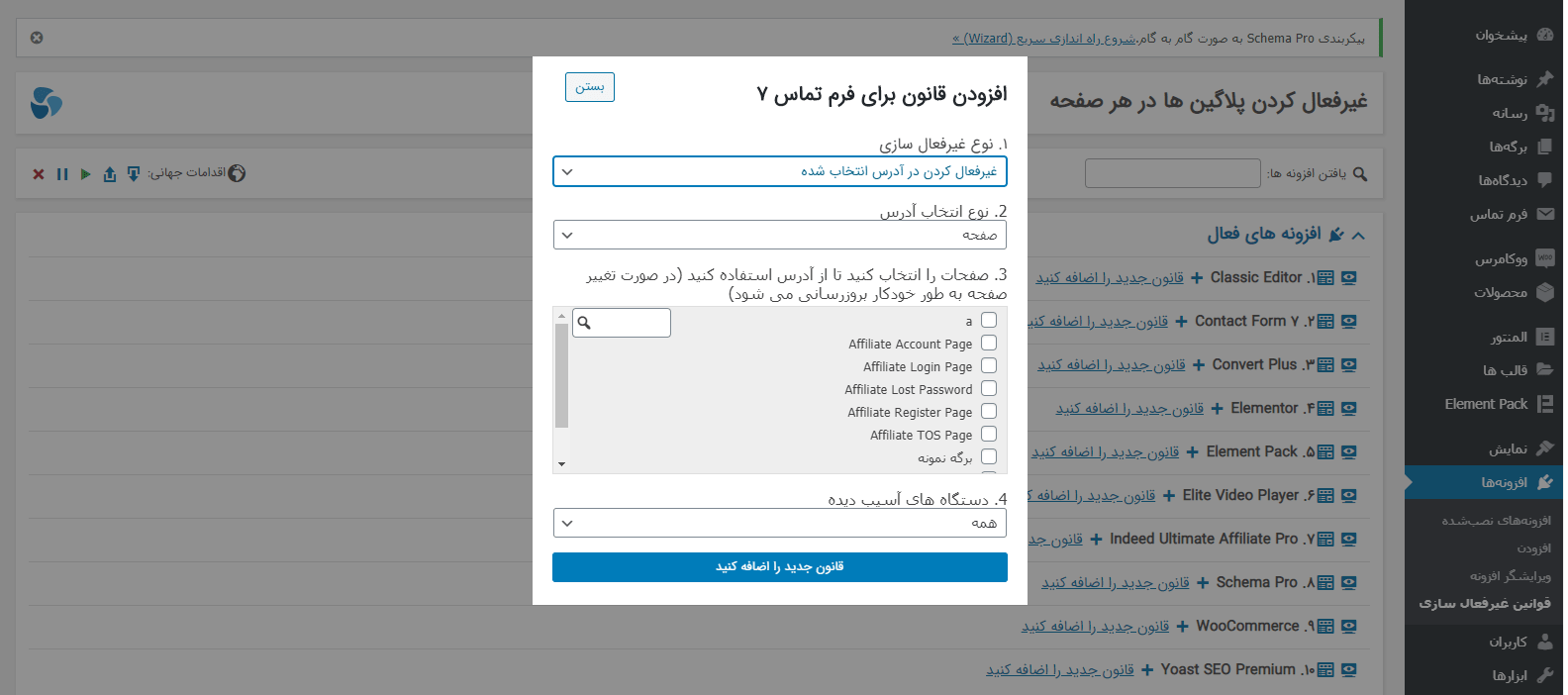Dismiss the Schema Pro notice with the X icon

37,38
